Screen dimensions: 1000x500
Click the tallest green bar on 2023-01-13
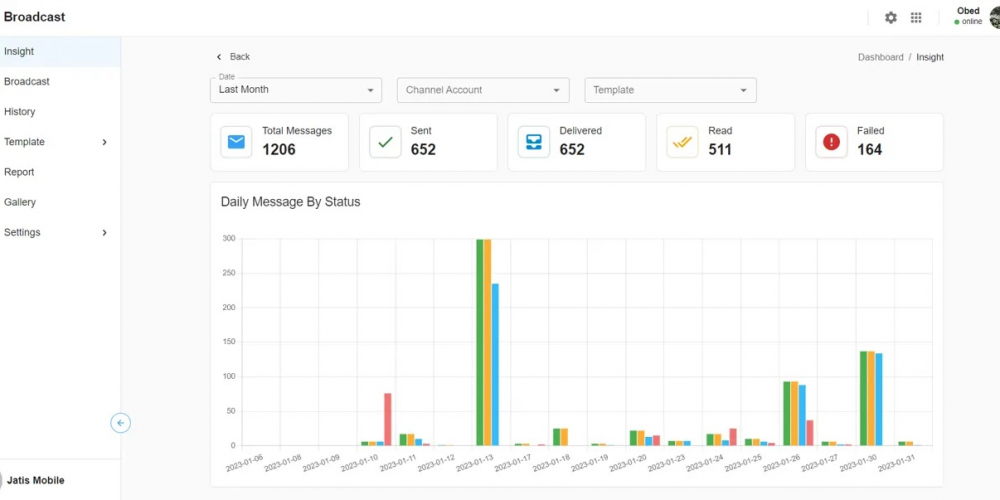point(480,342)
